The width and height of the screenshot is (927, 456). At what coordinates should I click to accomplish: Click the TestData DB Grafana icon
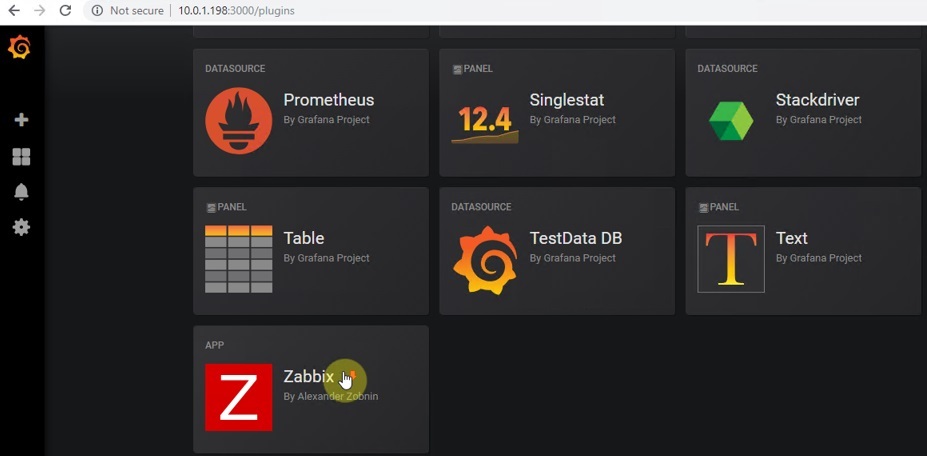[484, 259]
